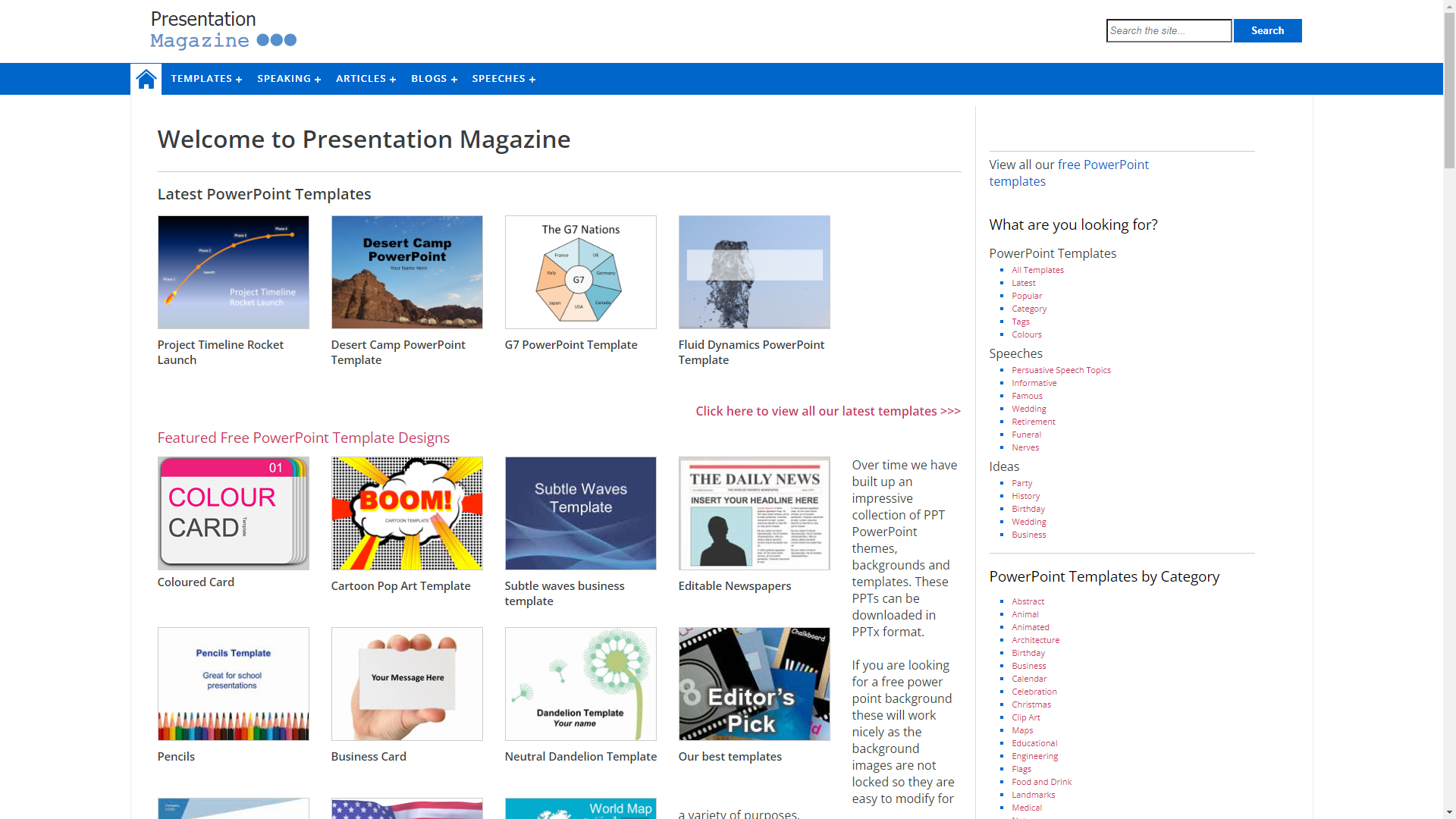Select the Animated category link
This screenshot has width=1456, height=819.
pos(1030,627)
